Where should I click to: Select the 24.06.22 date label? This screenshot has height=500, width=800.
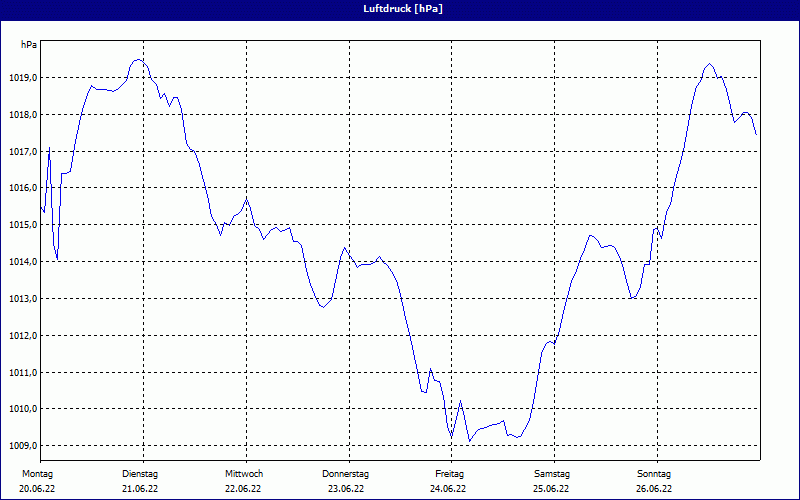tap(449, 489)
